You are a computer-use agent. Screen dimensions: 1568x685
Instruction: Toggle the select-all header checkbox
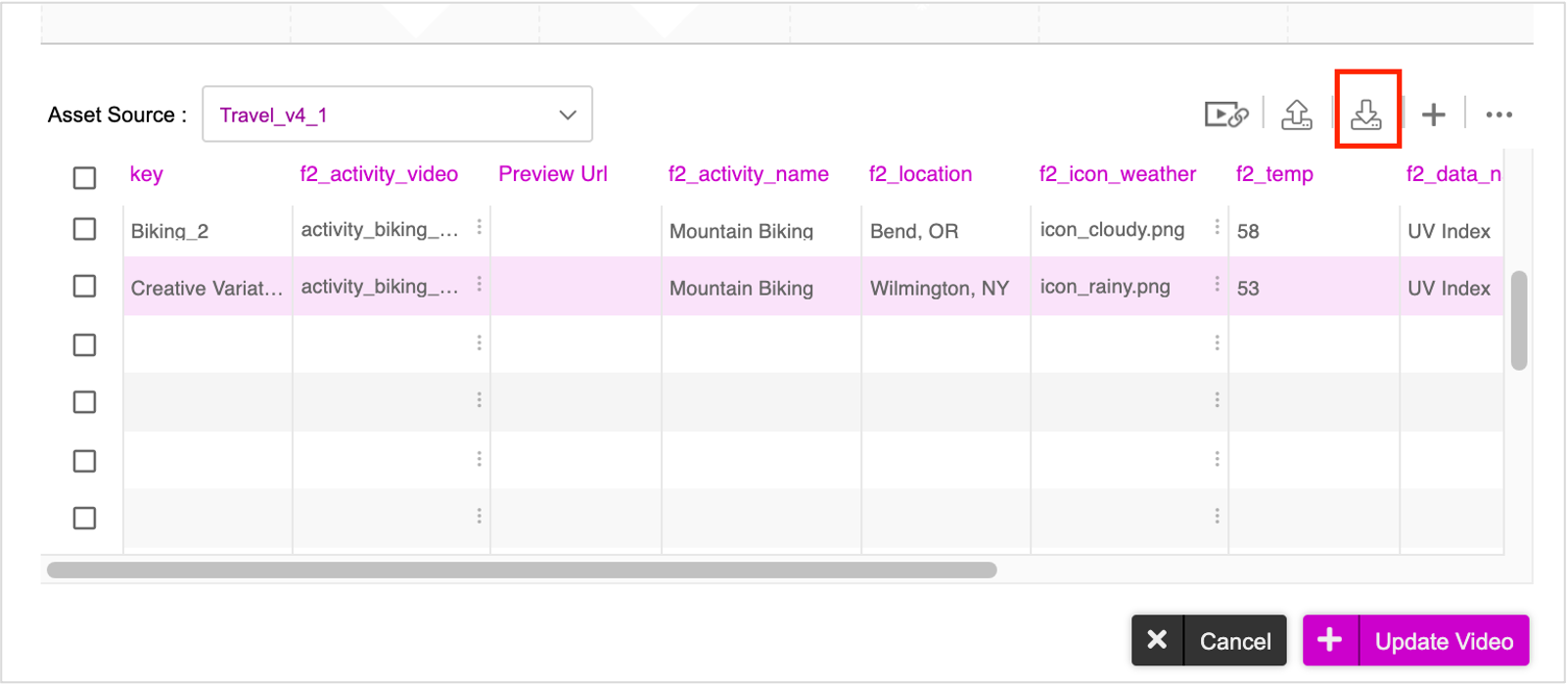click(x=85, y=177)
